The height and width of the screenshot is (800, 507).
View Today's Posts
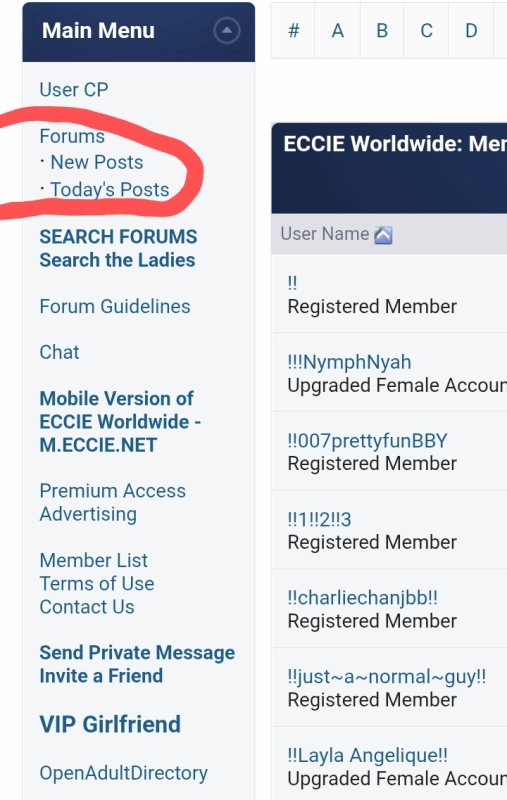(x=110, y=190)
